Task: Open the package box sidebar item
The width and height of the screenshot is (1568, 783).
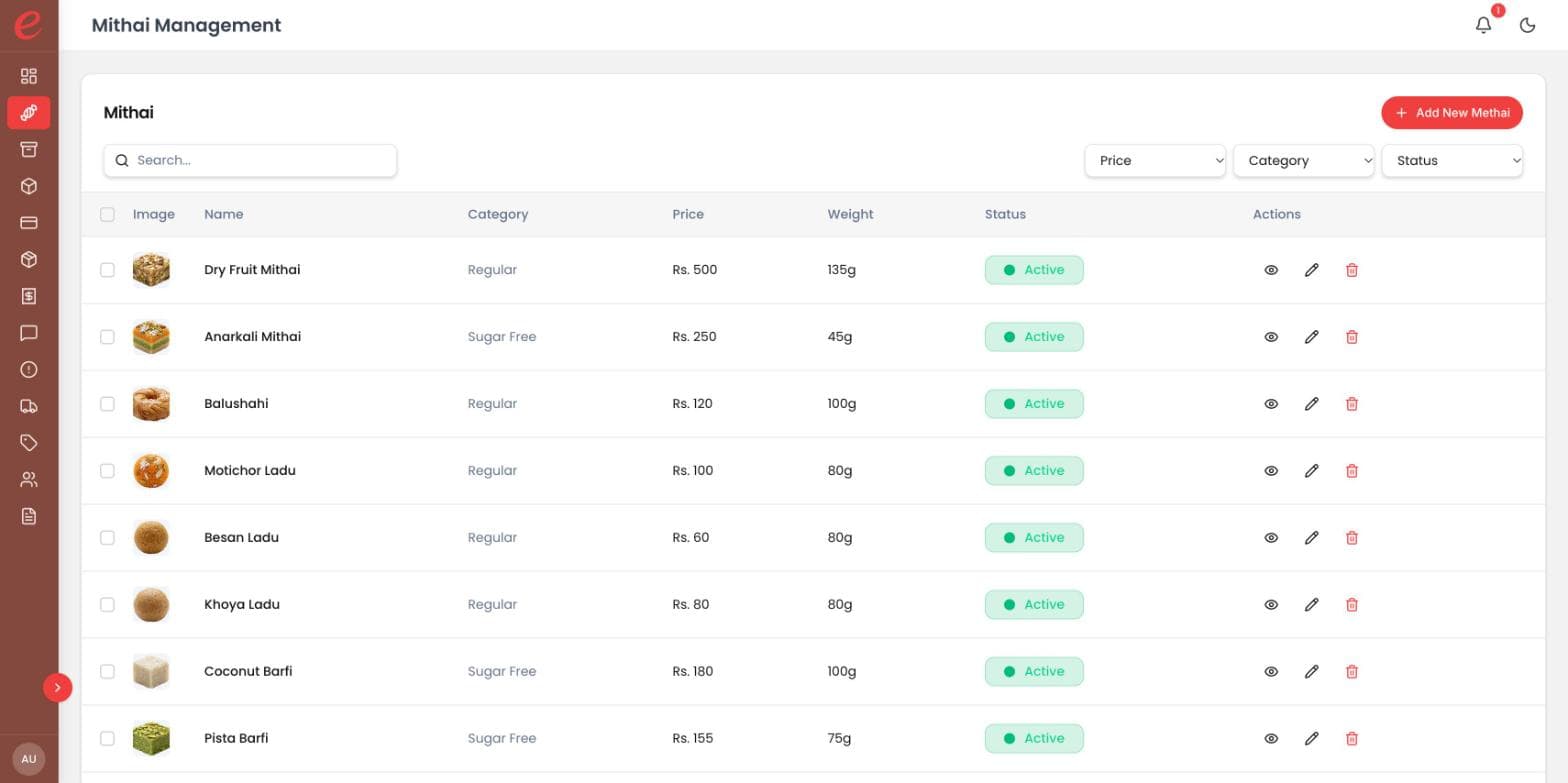Action: click(29, 260)
